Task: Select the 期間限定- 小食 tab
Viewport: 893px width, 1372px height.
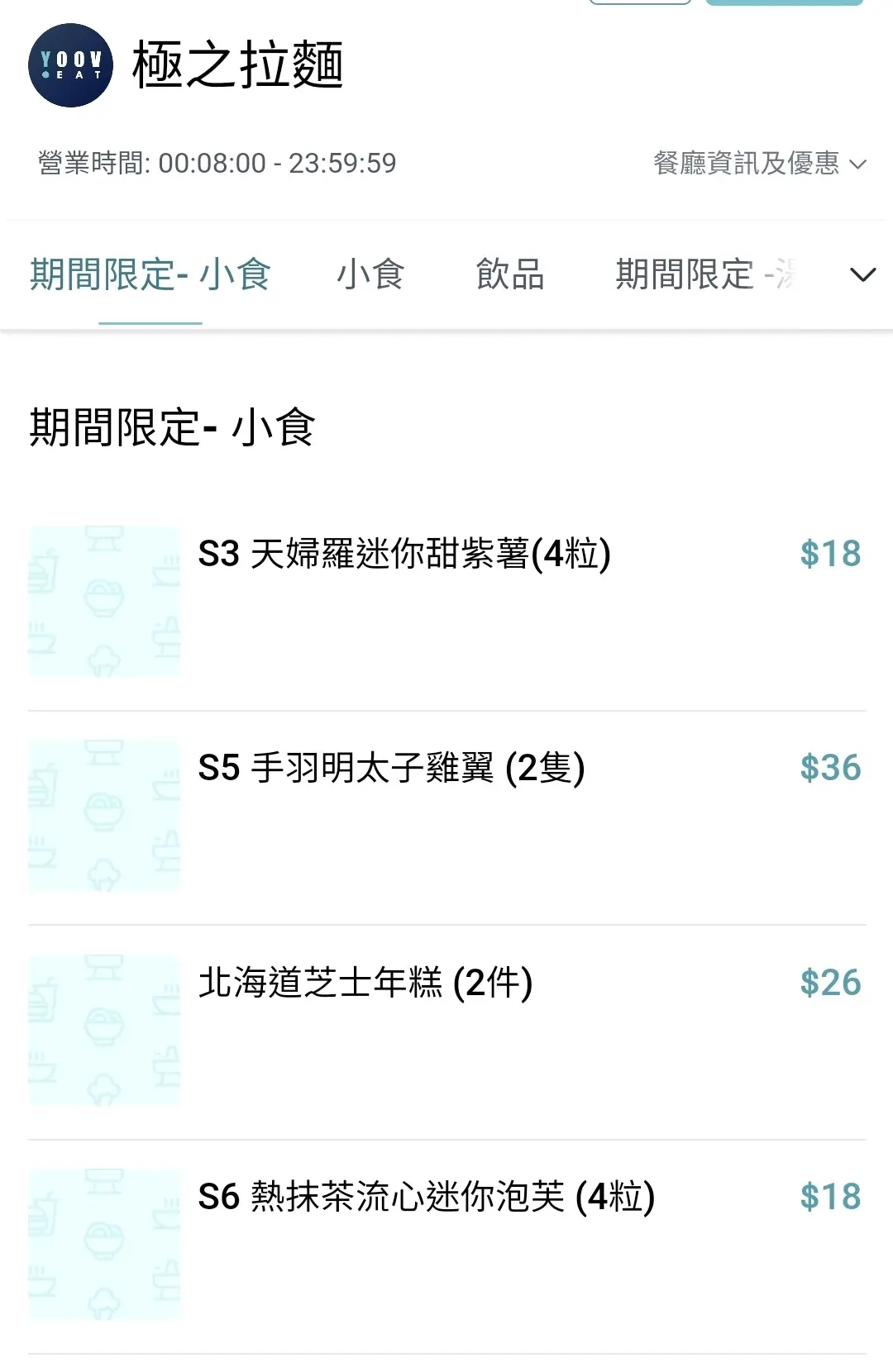Action: (150, 274)
